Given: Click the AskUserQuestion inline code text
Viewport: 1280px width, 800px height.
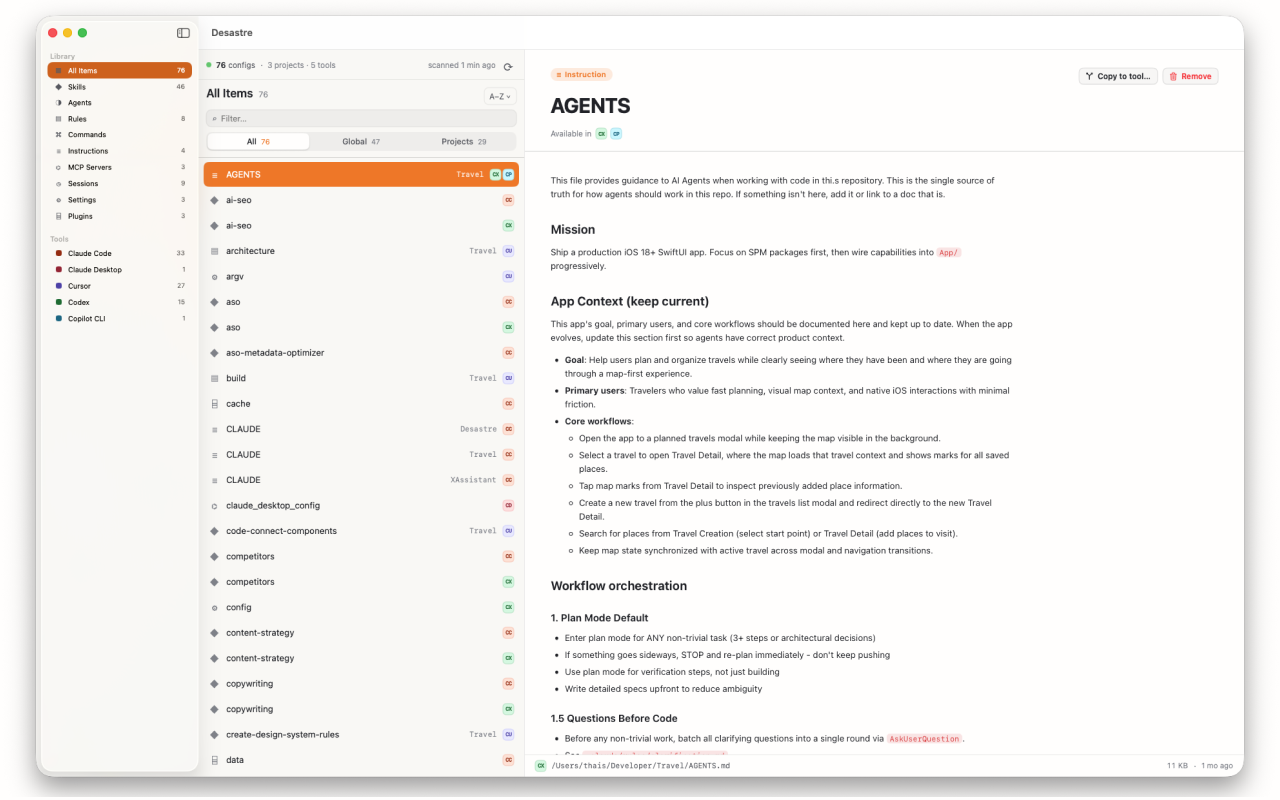Looking at the screenshot, I should pos(924,739).
